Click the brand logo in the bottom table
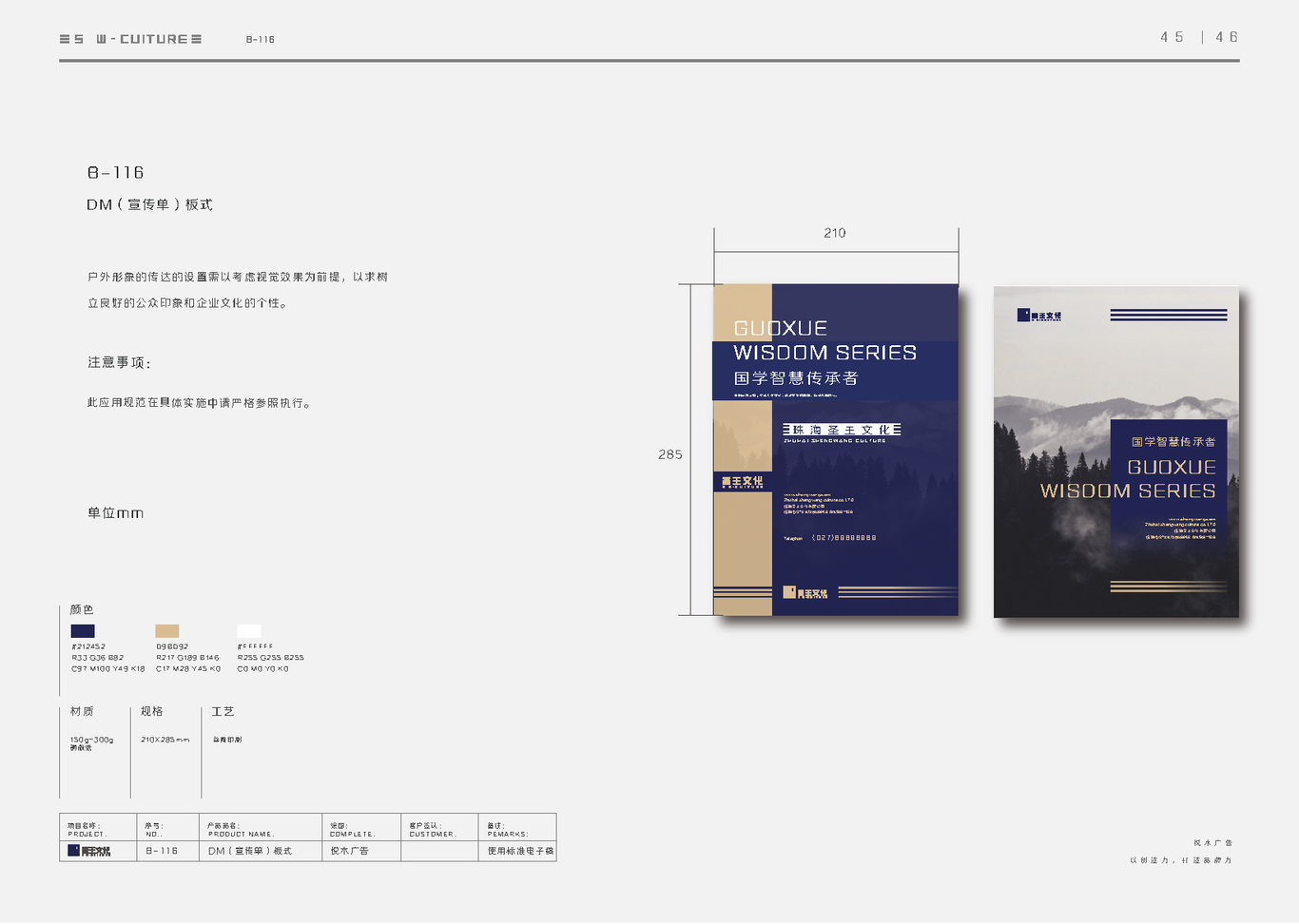 89,851
